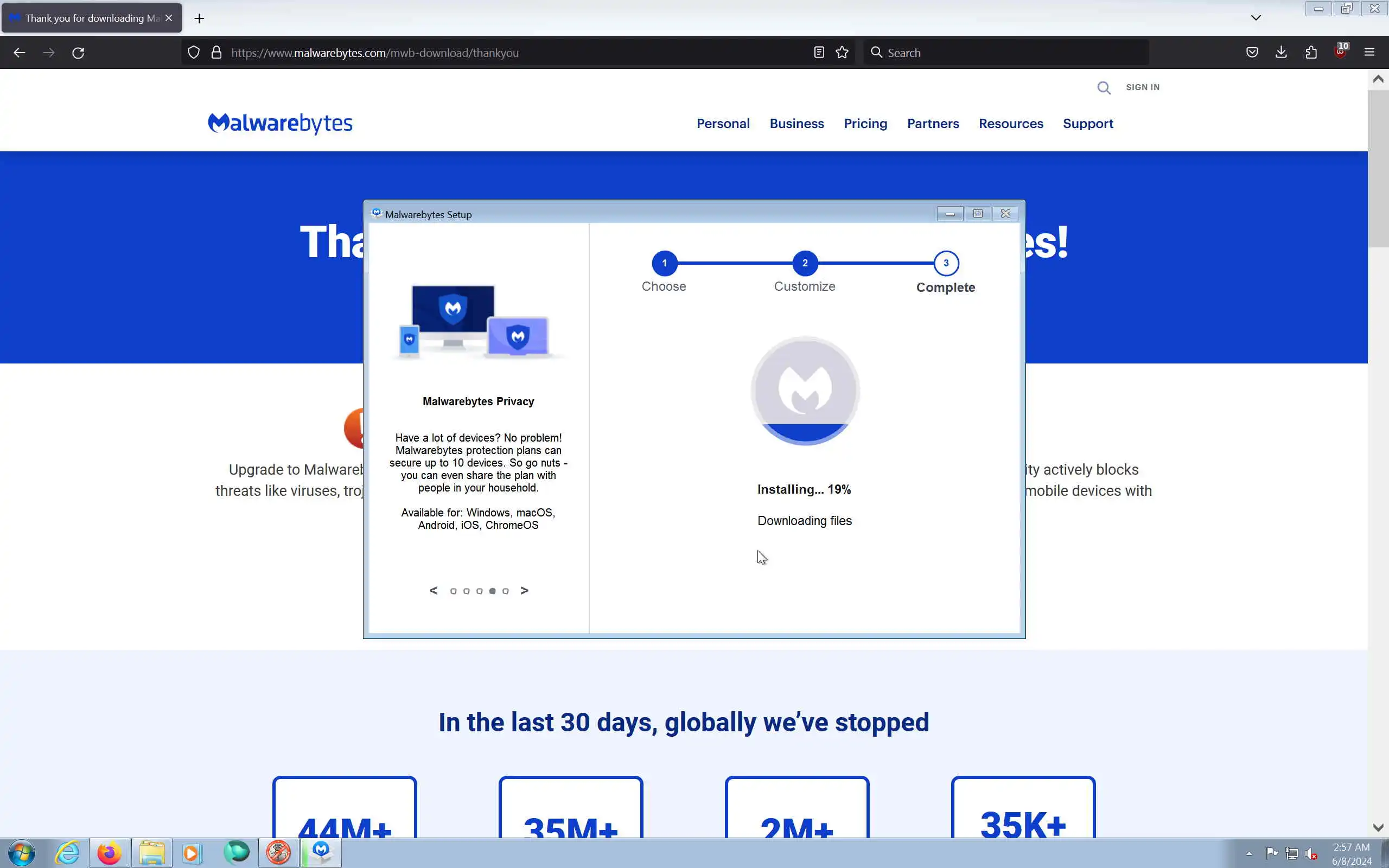Open the Support menu item
This screenshot has height=868, width=1389.
click(x=1087, y=124)
